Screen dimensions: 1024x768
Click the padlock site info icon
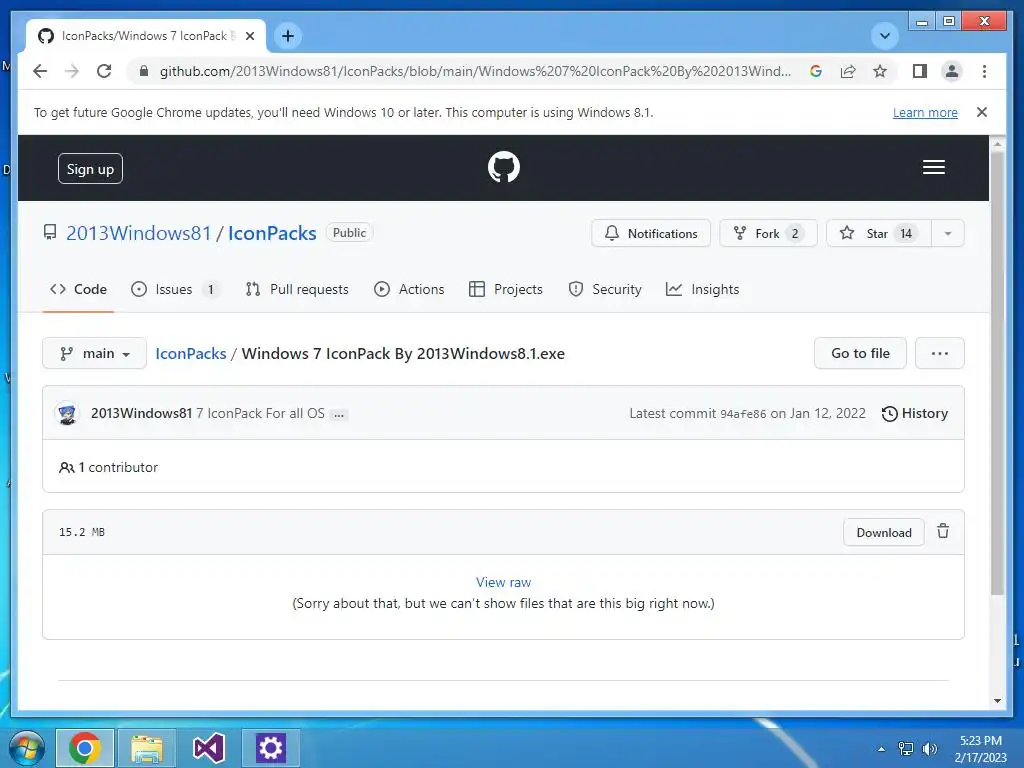144,71
